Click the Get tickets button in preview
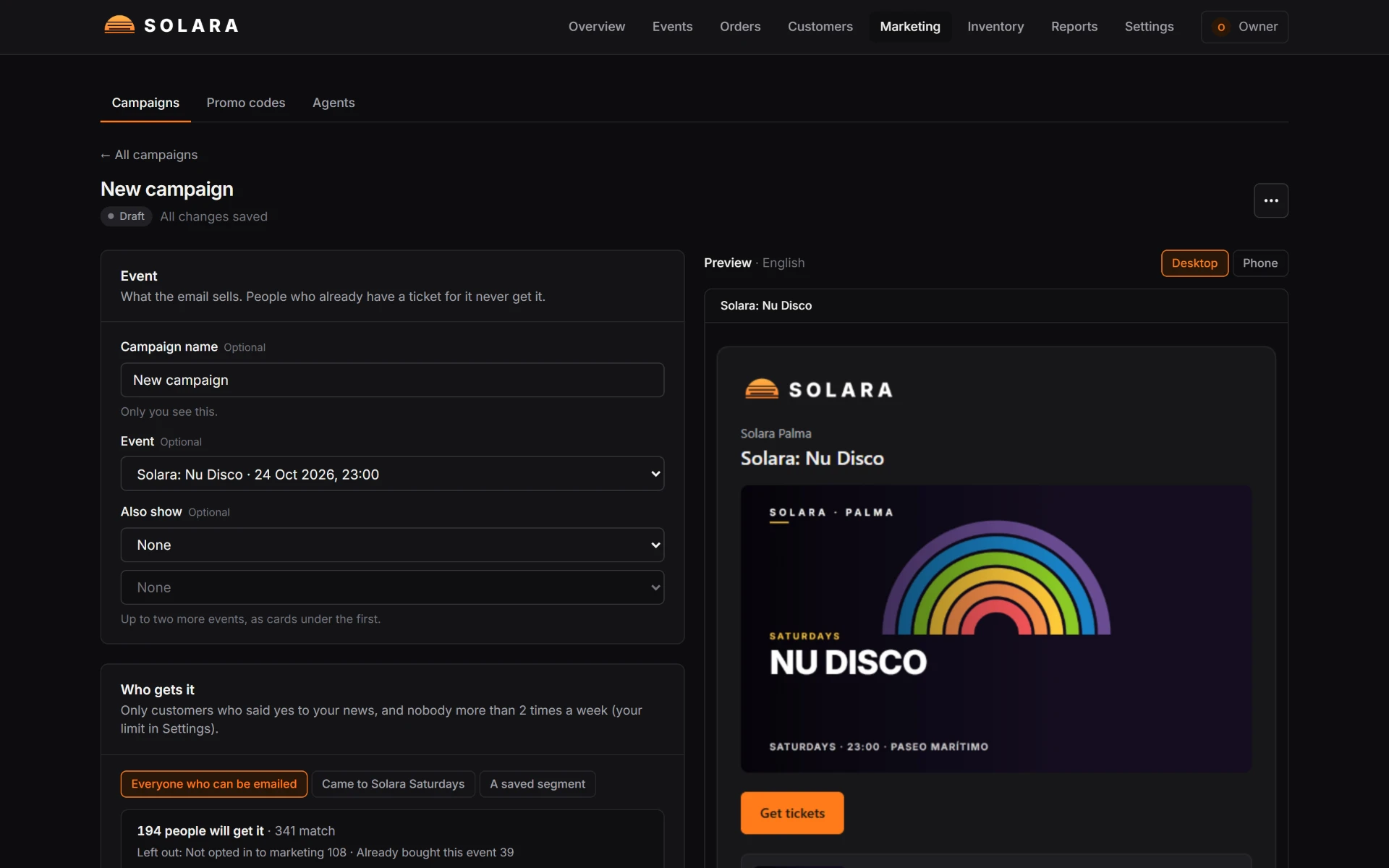This screenshot has height=868, width=1389. click(792, 813)
